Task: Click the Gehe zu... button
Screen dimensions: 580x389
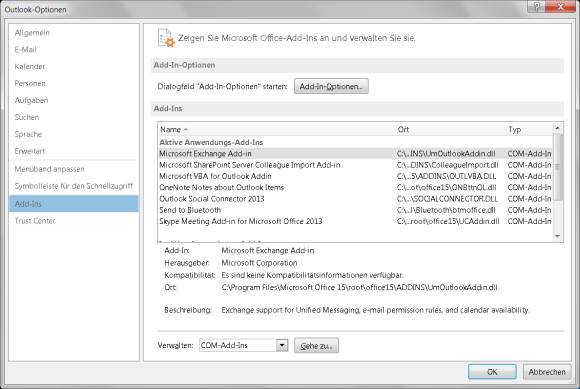Action: click(316, 345)
